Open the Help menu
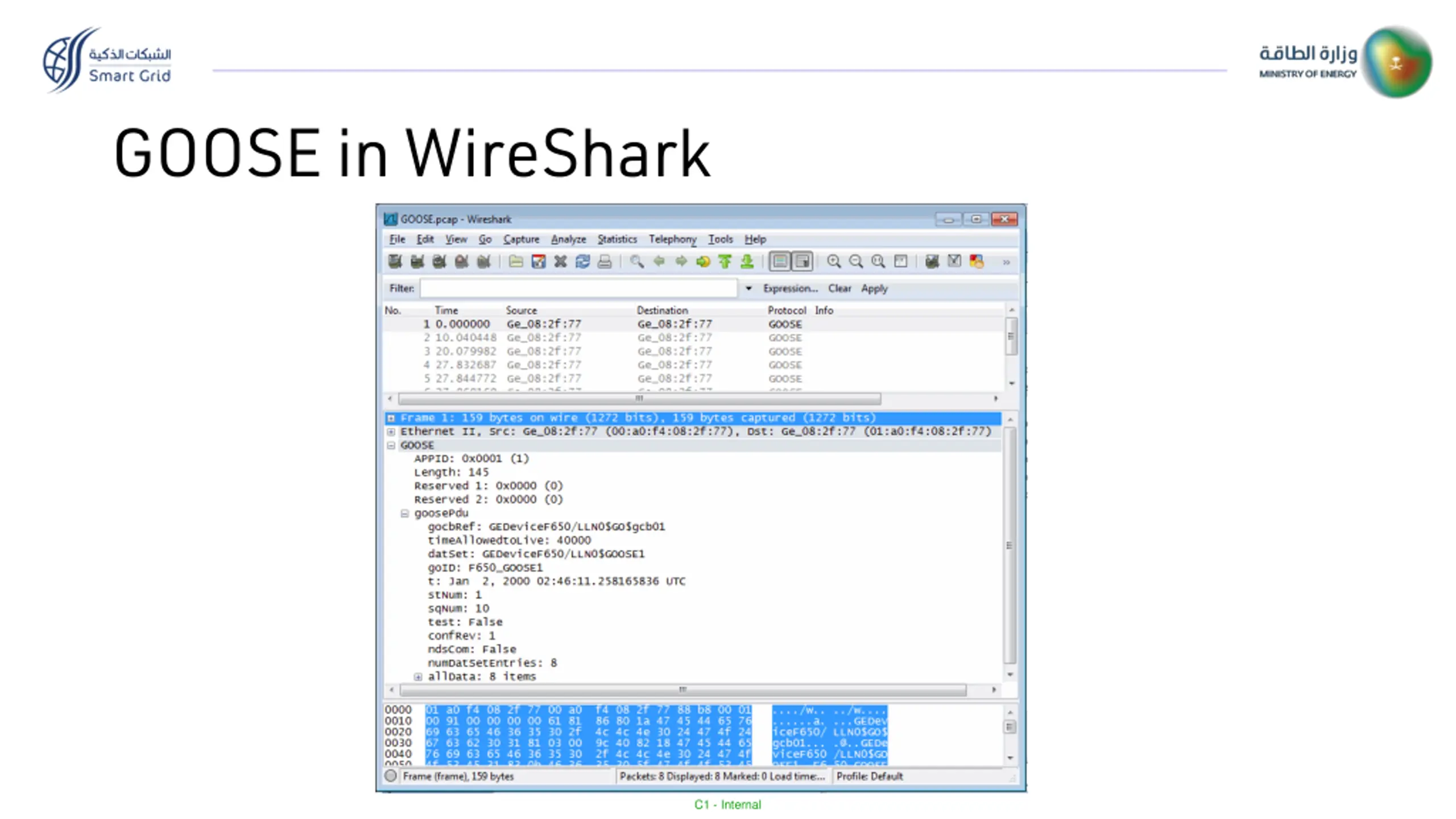The image size is (1456, 819). [755, 239]
